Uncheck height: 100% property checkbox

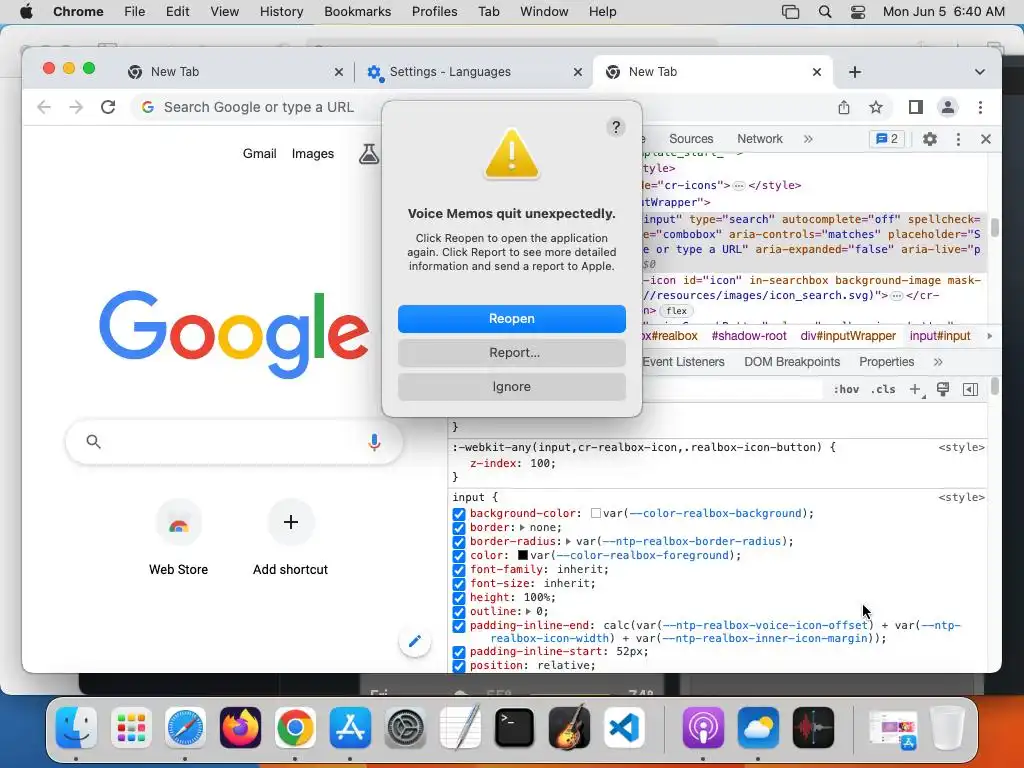point(459,598)
